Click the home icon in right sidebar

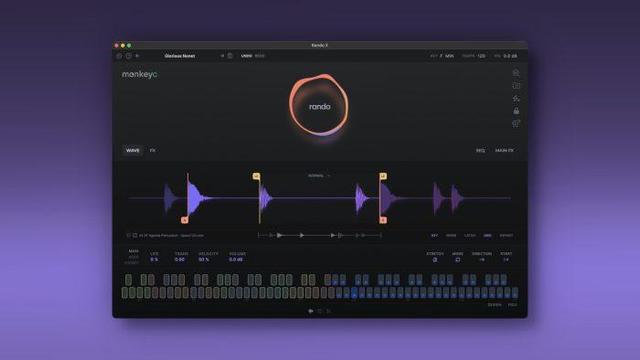pyautogui.click(x=516, y=73)
